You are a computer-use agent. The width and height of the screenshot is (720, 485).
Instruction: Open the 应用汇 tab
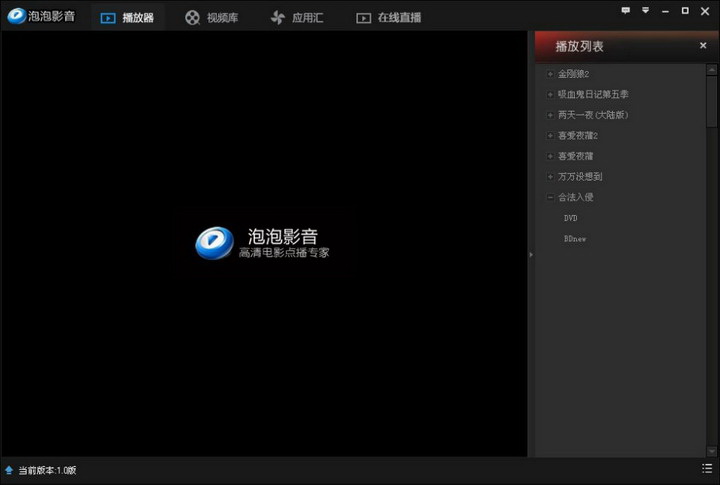(297, 18)
